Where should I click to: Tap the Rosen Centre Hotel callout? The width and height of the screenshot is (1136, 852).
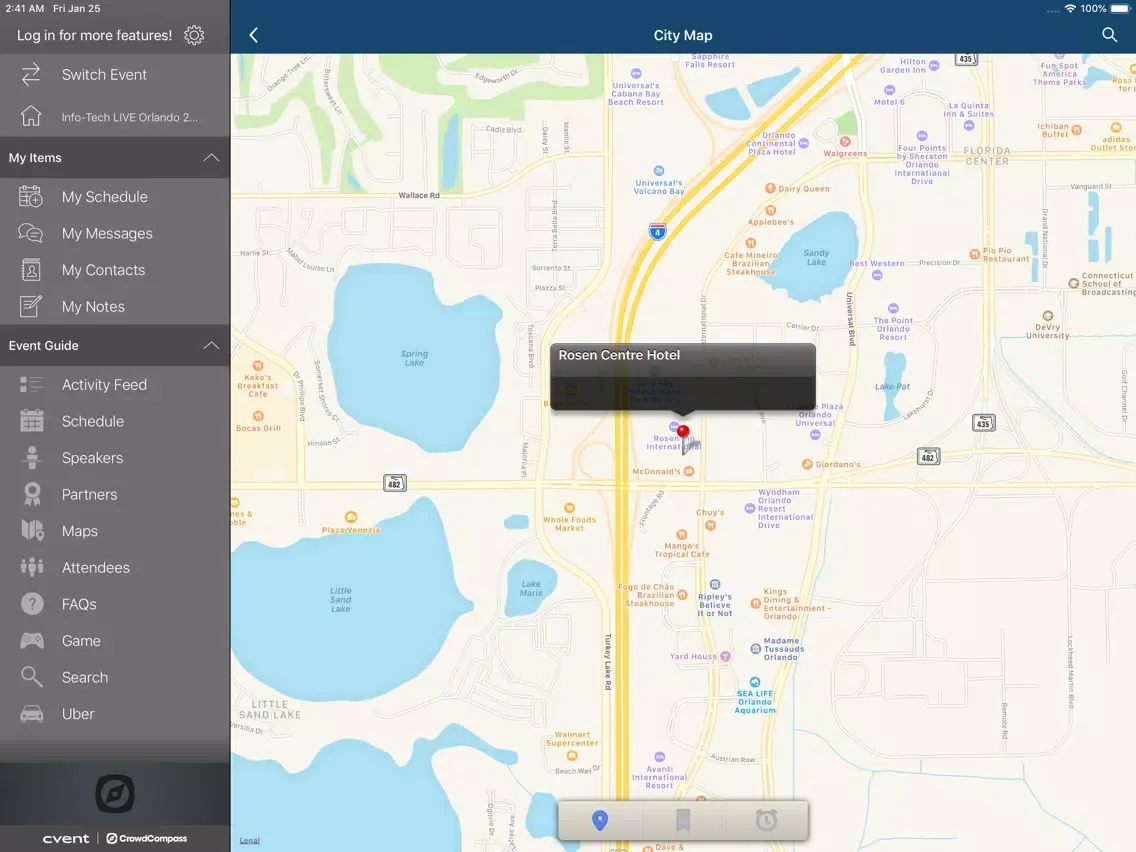point(682,377)
